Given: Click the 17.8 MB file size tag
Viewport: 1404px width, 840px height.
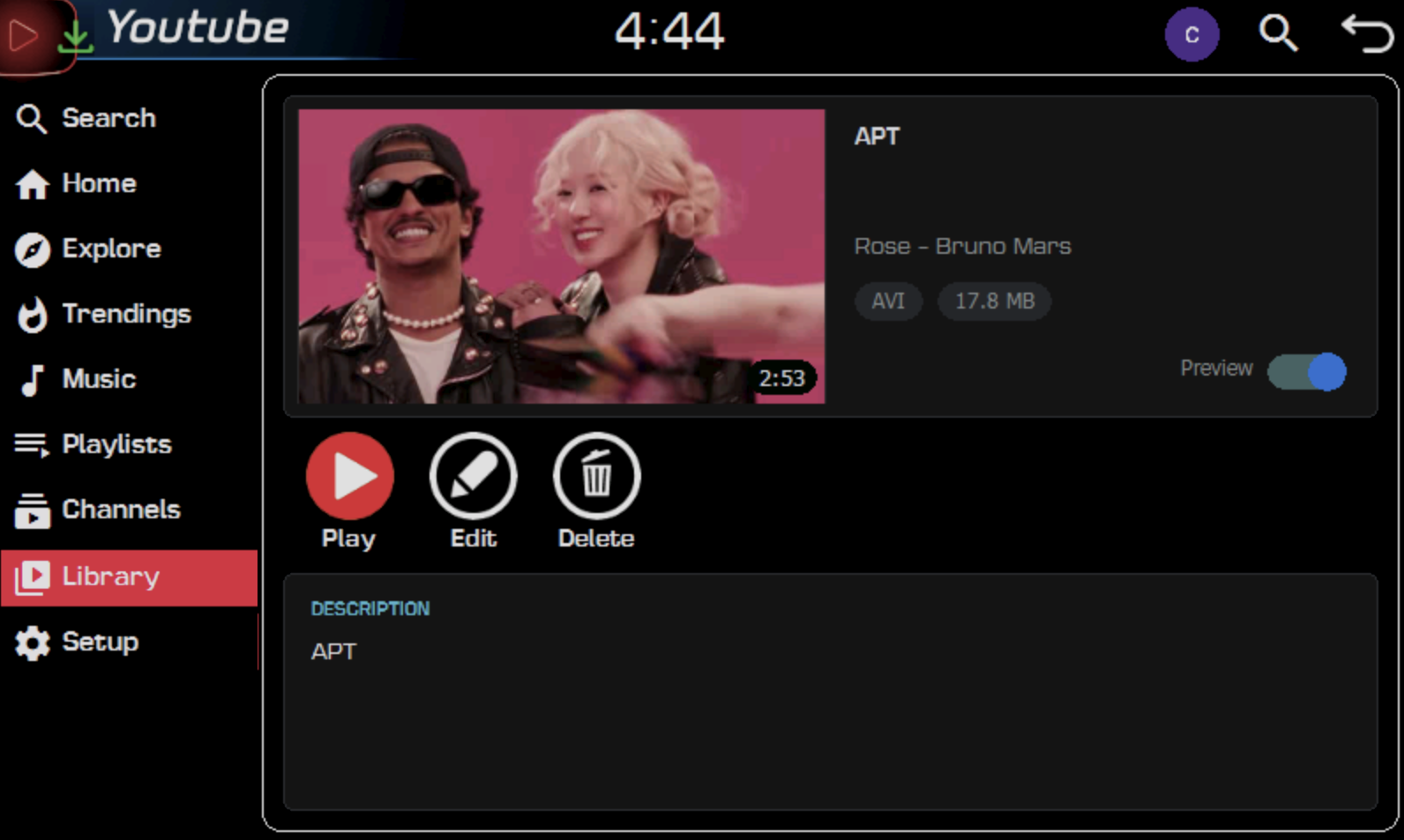Looking at the screenshot, I should point(995,301).
